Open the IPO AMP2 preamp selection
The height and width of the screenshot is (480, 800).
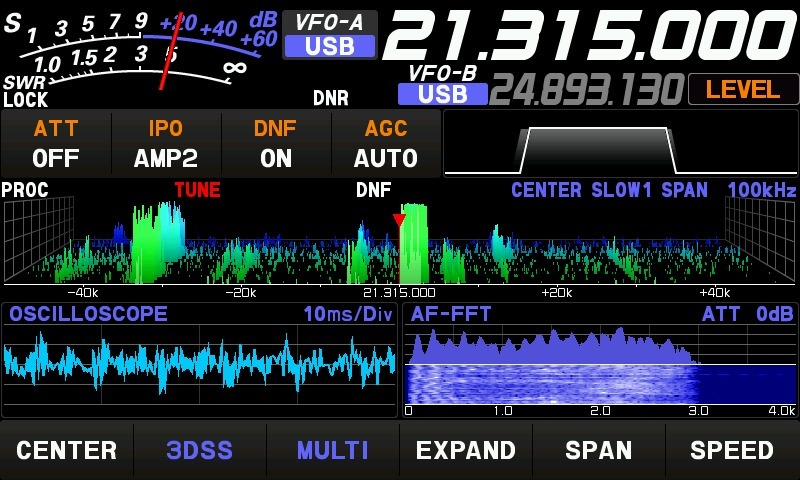tap(166, 144)
